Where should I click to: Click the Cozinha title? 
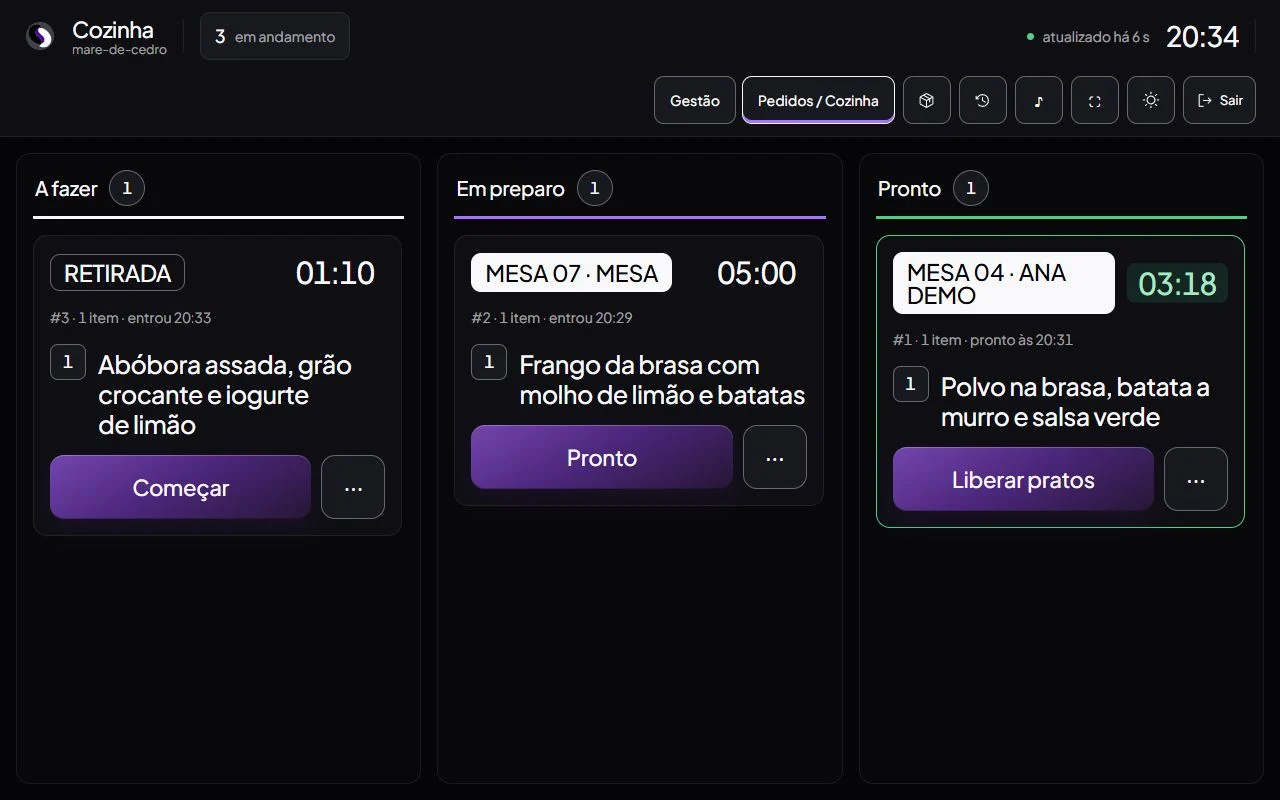click(x=112, y=29)
